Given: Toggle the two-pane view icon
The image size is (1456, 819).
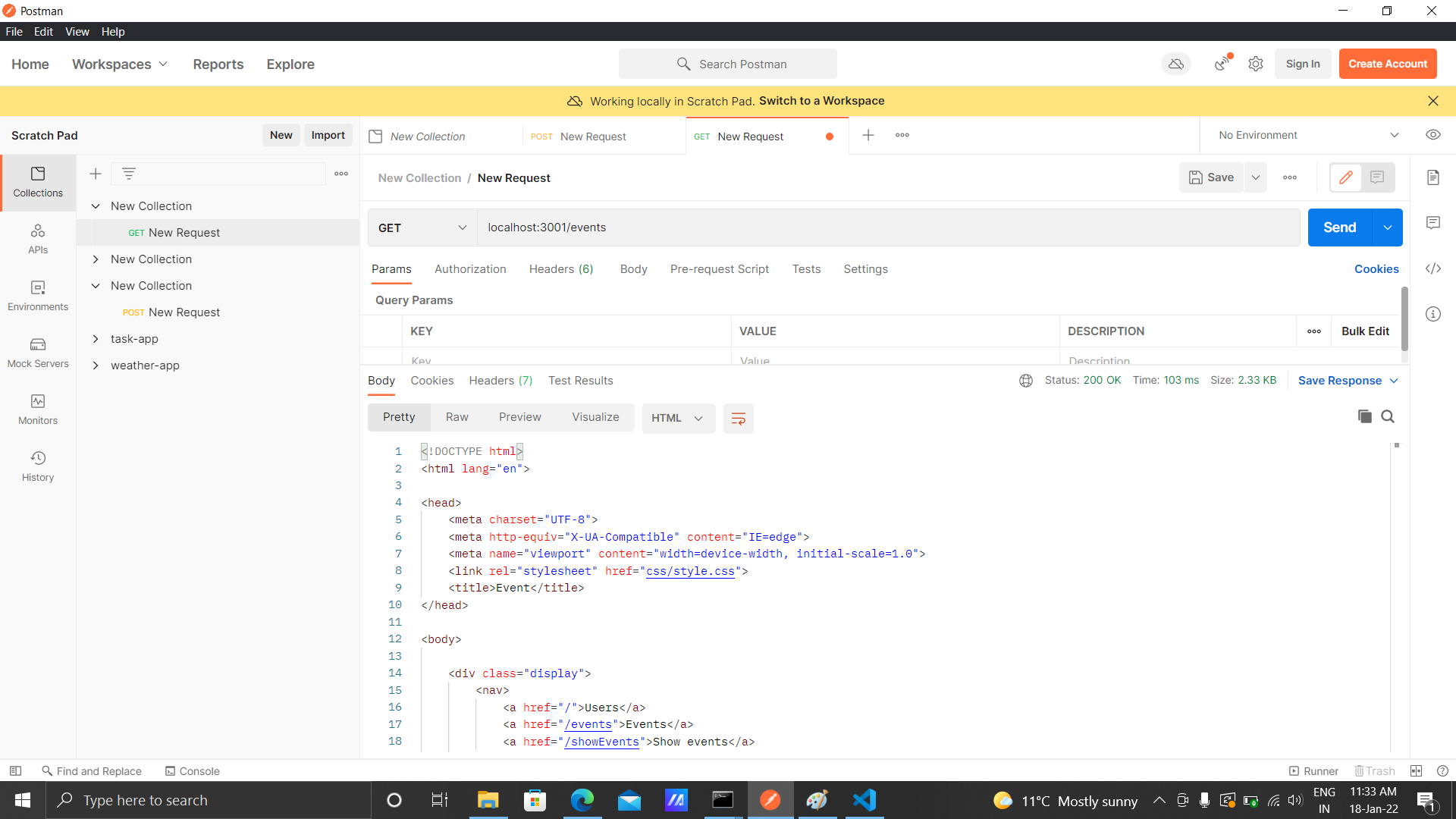Looking at the screenshot, I should (1416, 770).
